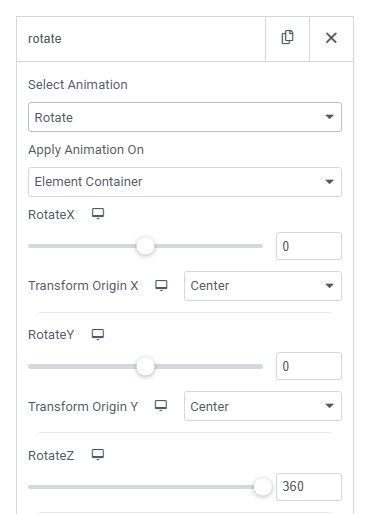Viewport: 371px width, 514px height.
Task: Remove the rotate item with X icon
Action: click(x=331, y=38)
